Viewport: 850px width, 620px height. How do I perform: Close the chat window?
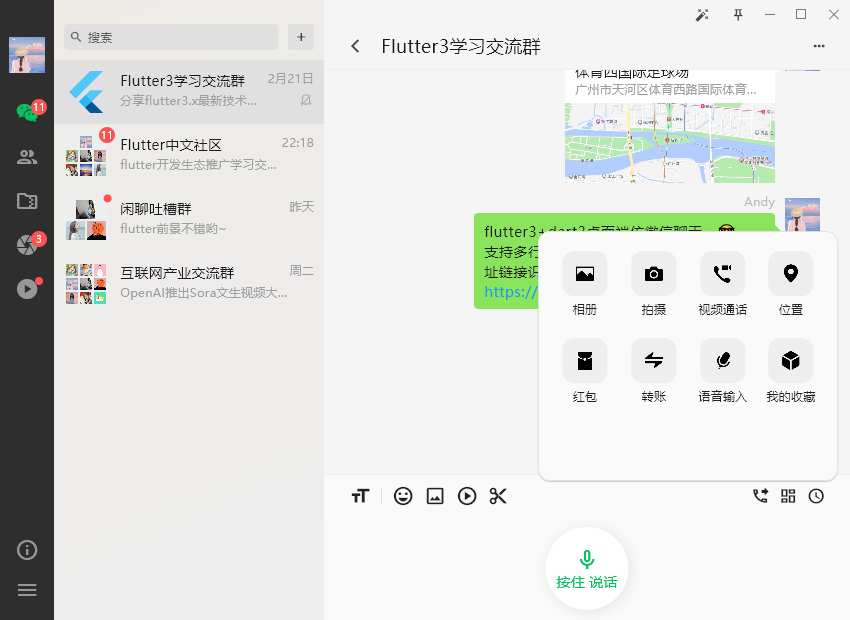(834, 15)
